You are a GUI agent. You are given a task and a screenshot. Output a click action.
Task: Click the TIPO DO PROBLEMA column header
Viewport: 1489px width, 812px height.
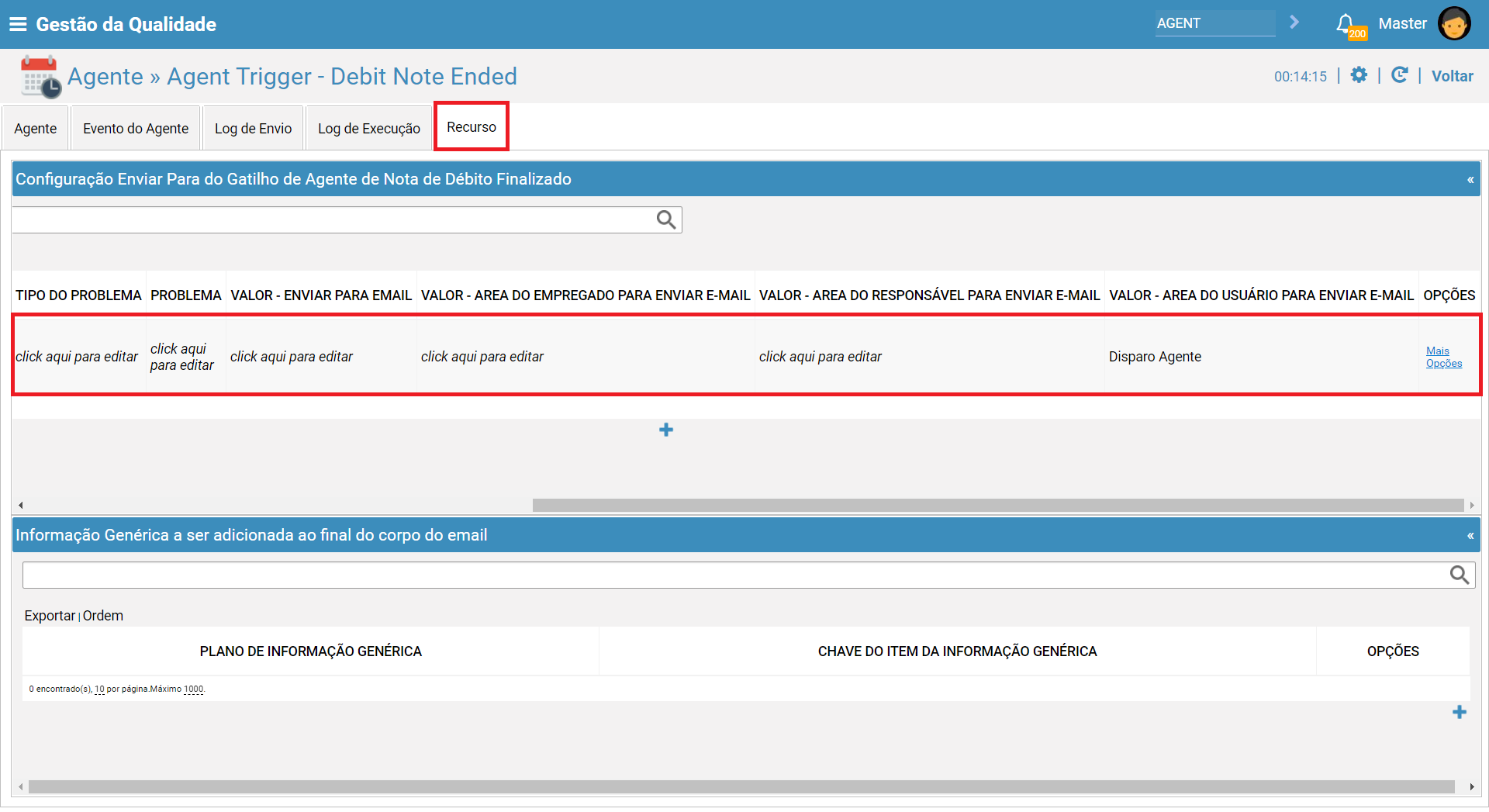coord(78,295)
